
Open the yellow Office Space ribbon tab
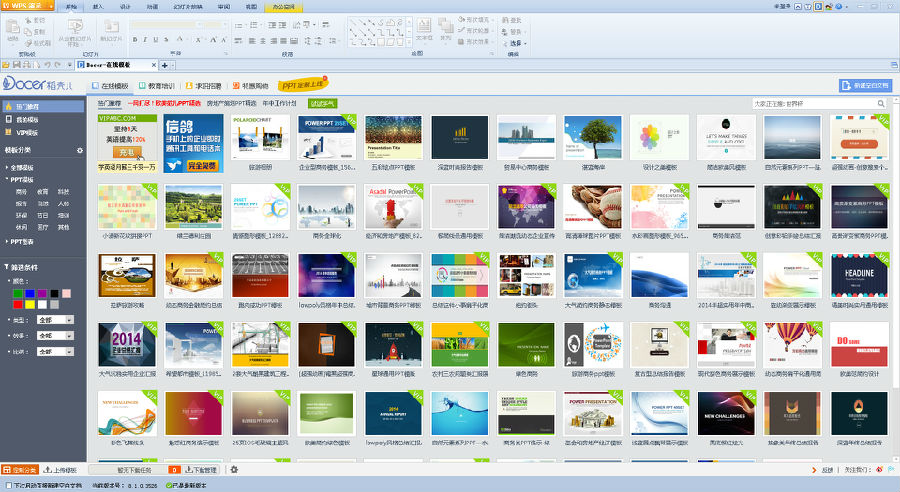[284, 7]
